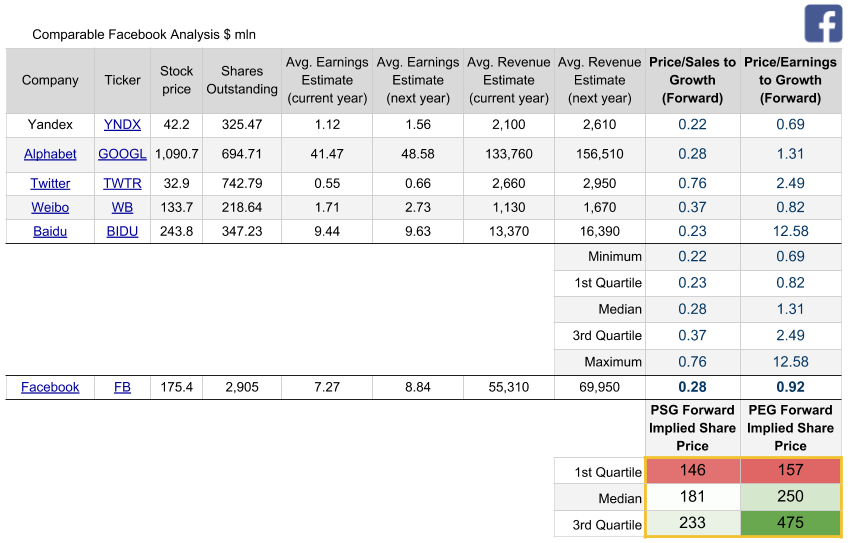
Task: Open the Alphabet company link
Action: click(50, 154)
